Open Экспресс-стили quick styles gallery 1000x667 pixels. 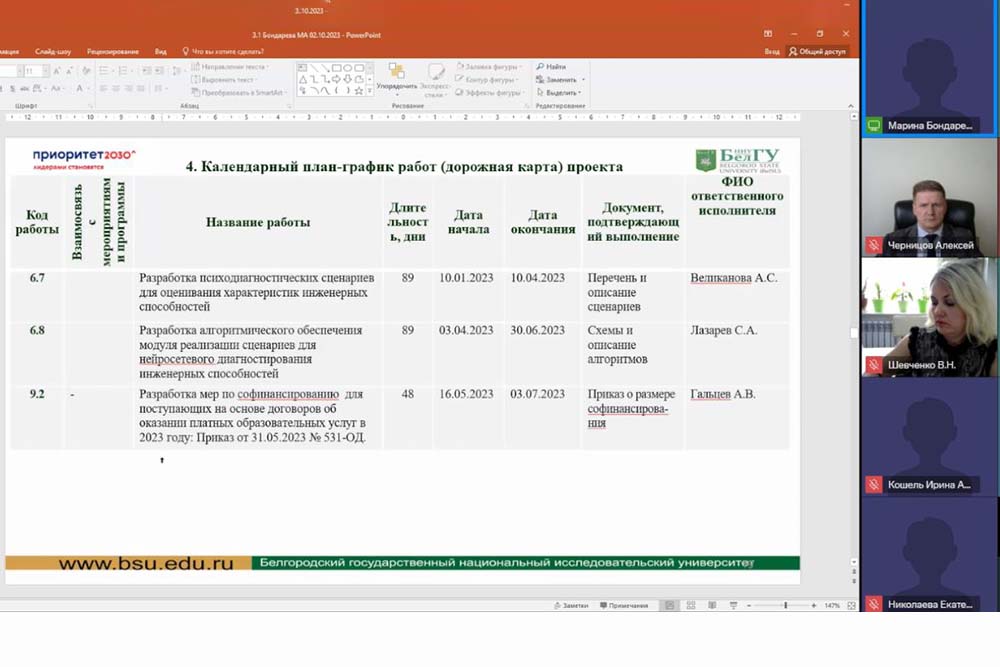click(x=435, y=75)
